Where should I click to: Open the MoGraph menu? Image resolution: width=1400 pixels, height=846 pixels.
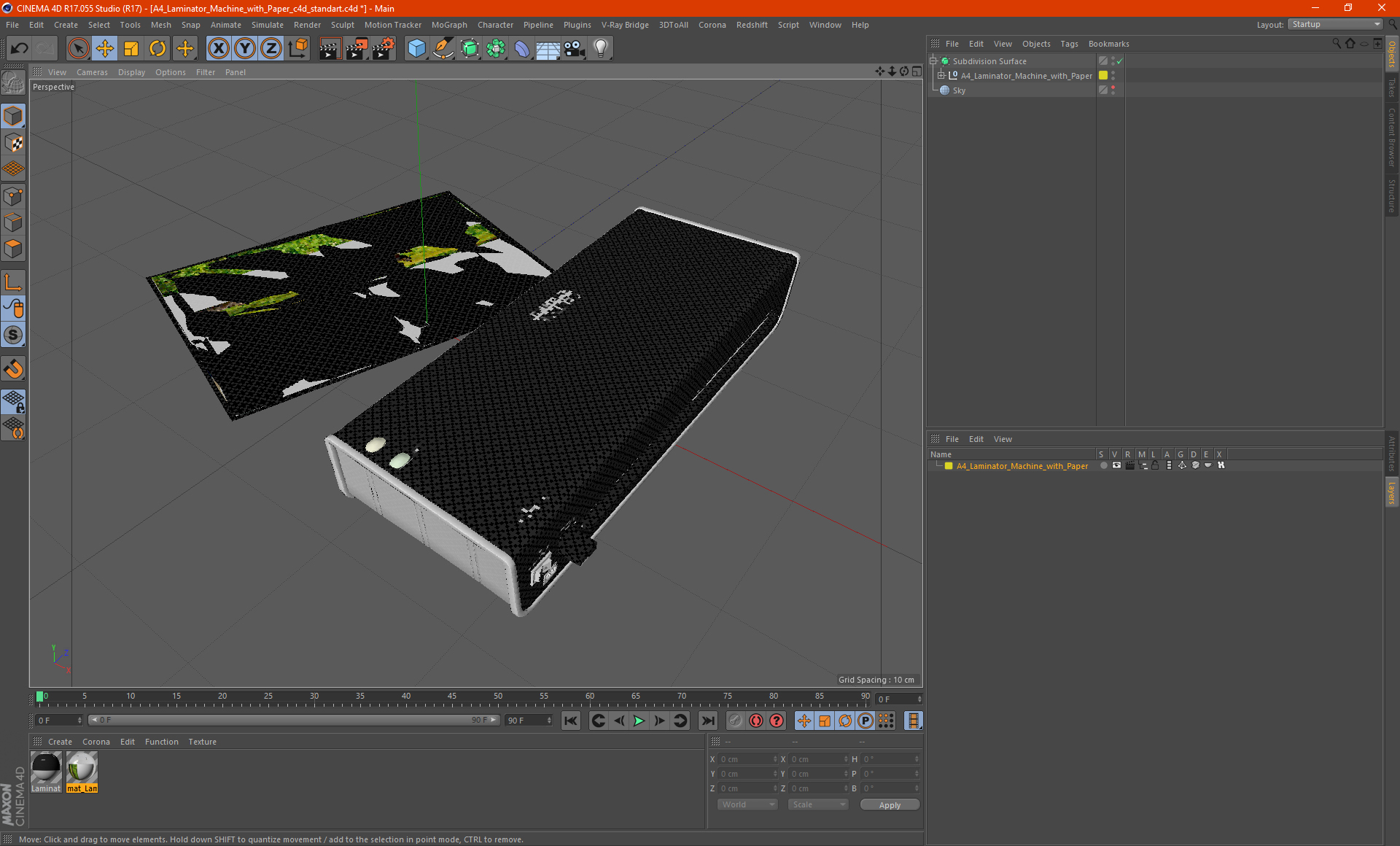pyautogui.click(x=449, y=25)
